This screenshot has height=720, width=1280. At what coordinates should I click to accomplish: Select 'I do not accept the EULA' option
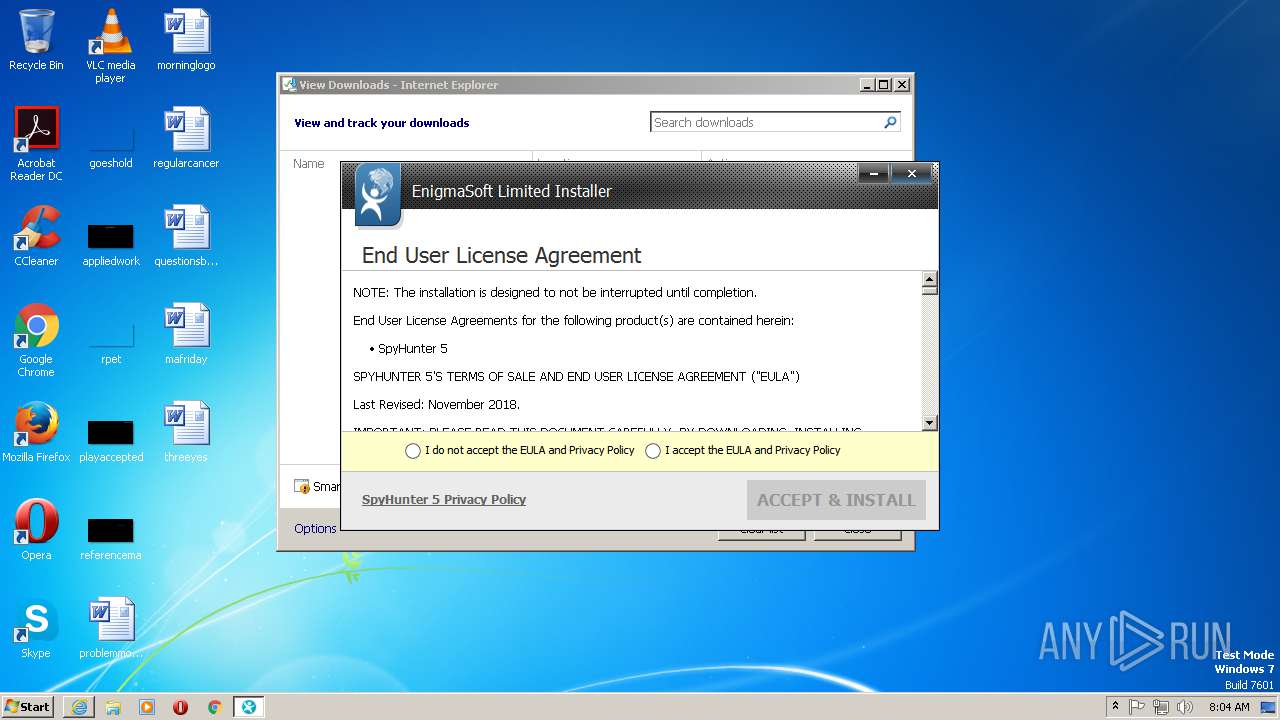(x=413, y=451)
